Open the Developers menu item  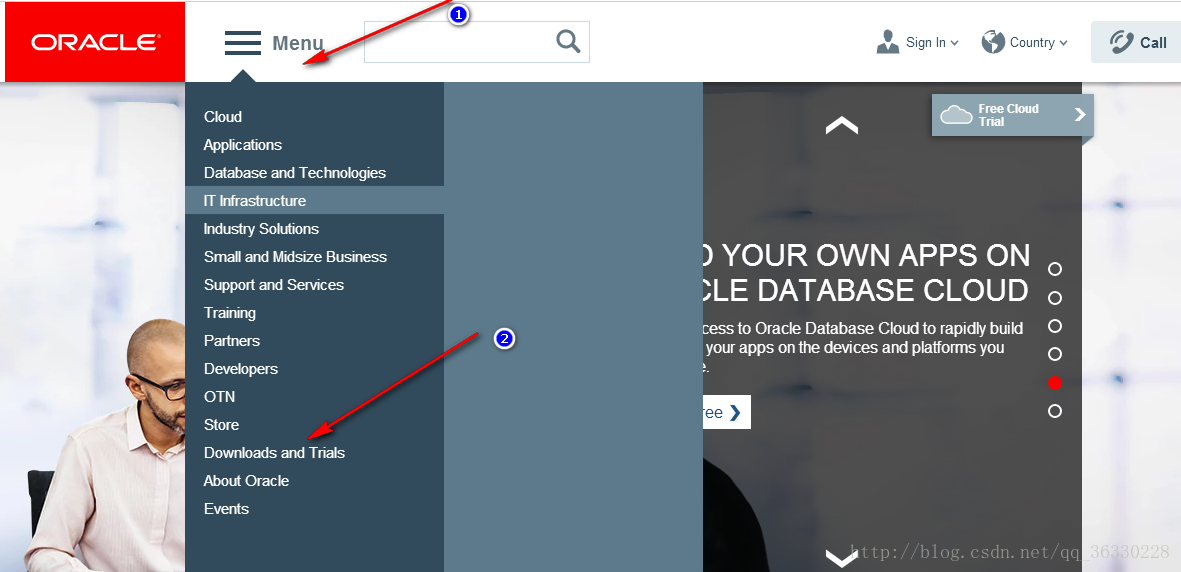click(x=241, y=369)
